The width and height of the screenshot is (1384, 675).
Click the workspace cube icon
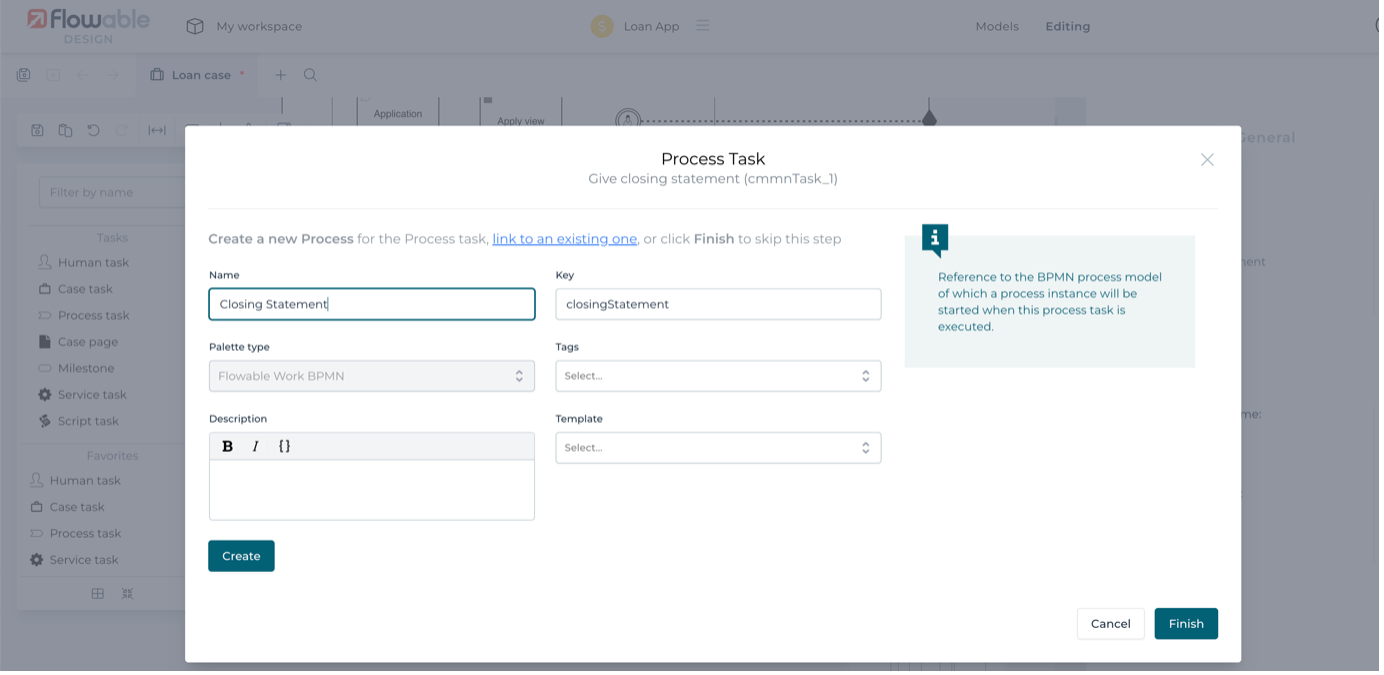(x=195, y=26)
